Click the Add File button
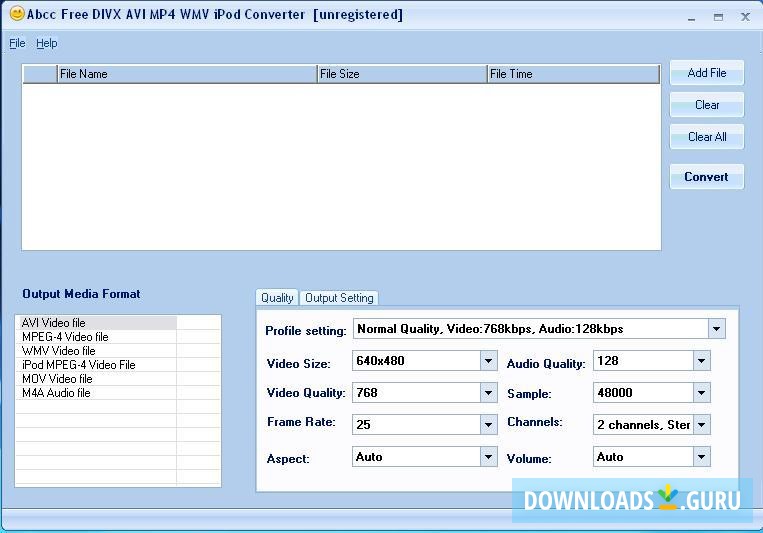The height and width of the screenshot is (533, 763). [707, 73]
